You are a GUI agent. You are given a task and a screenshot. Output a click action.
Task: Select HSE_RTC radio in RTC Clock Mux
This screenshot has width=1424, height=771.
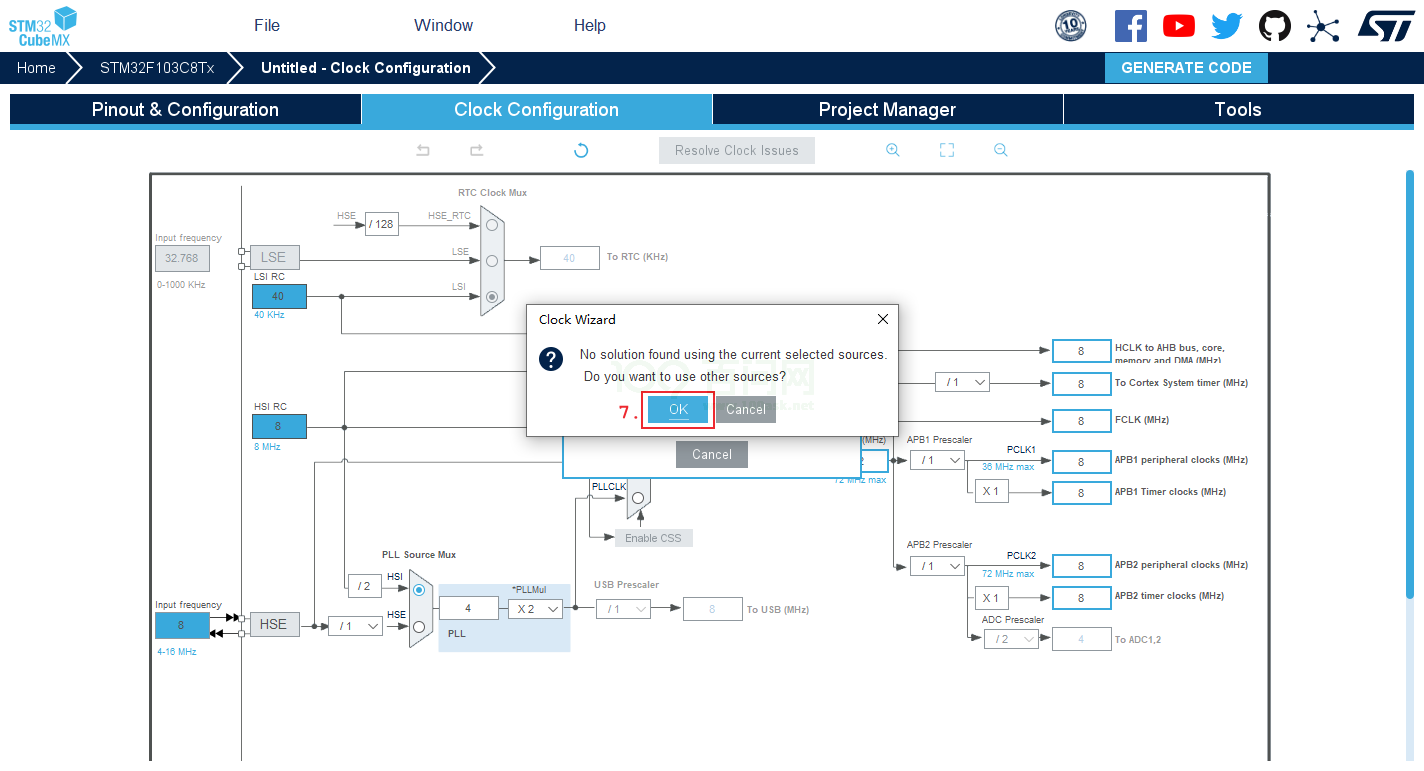pos(491,225)
